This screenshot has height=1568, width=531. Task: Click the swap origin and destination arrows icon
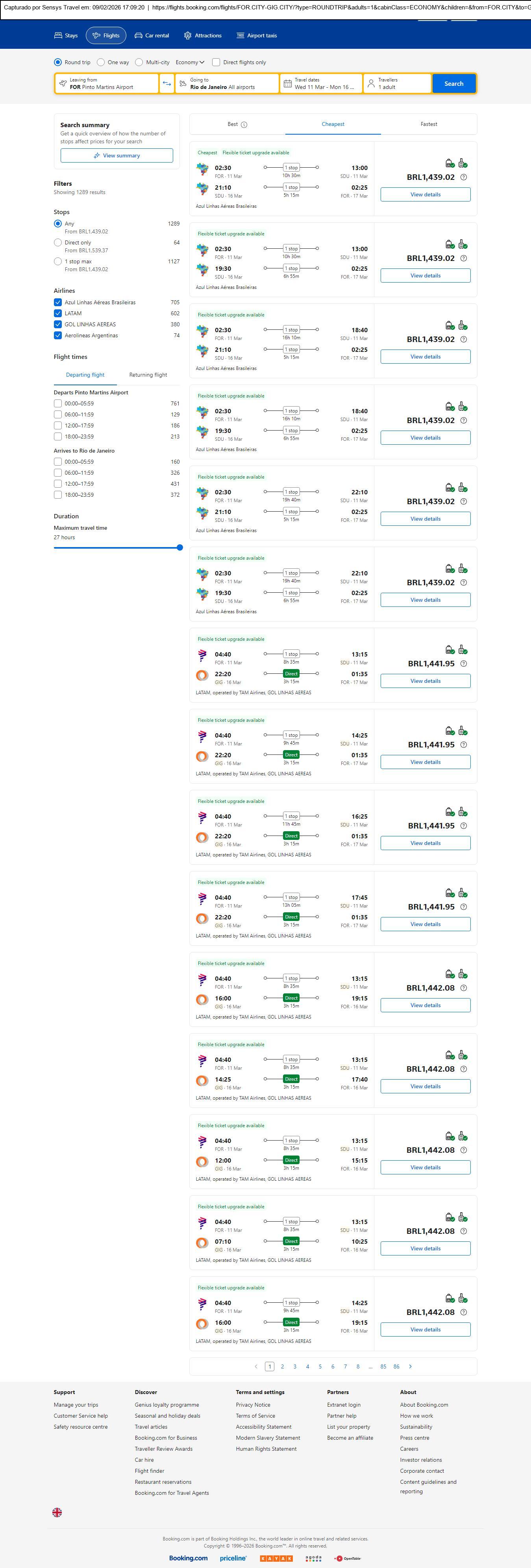coord(167,83)
